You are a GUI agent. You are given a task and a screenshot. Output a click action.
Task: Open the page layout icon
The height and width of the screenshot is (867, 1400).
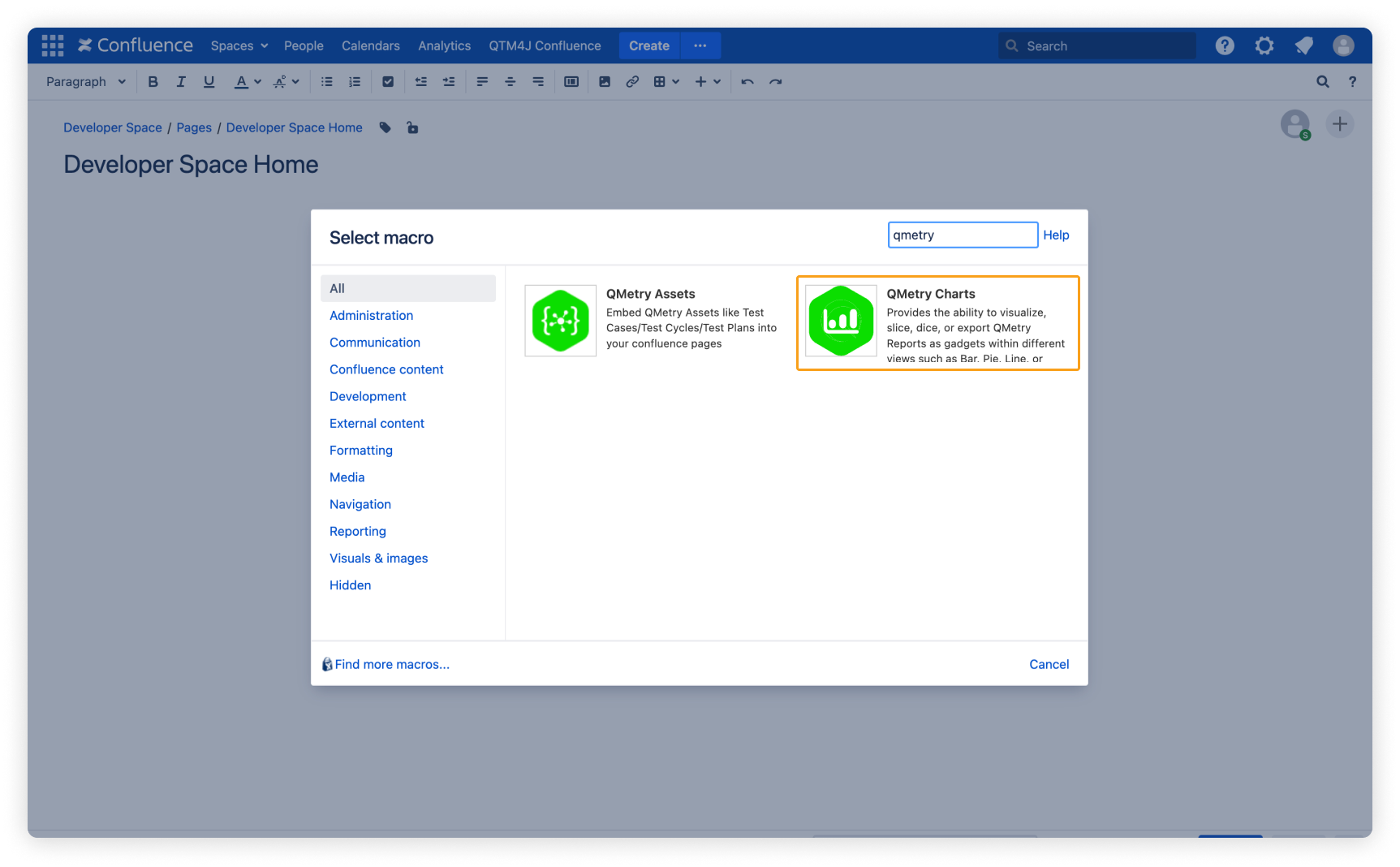(x=571, y=81)
